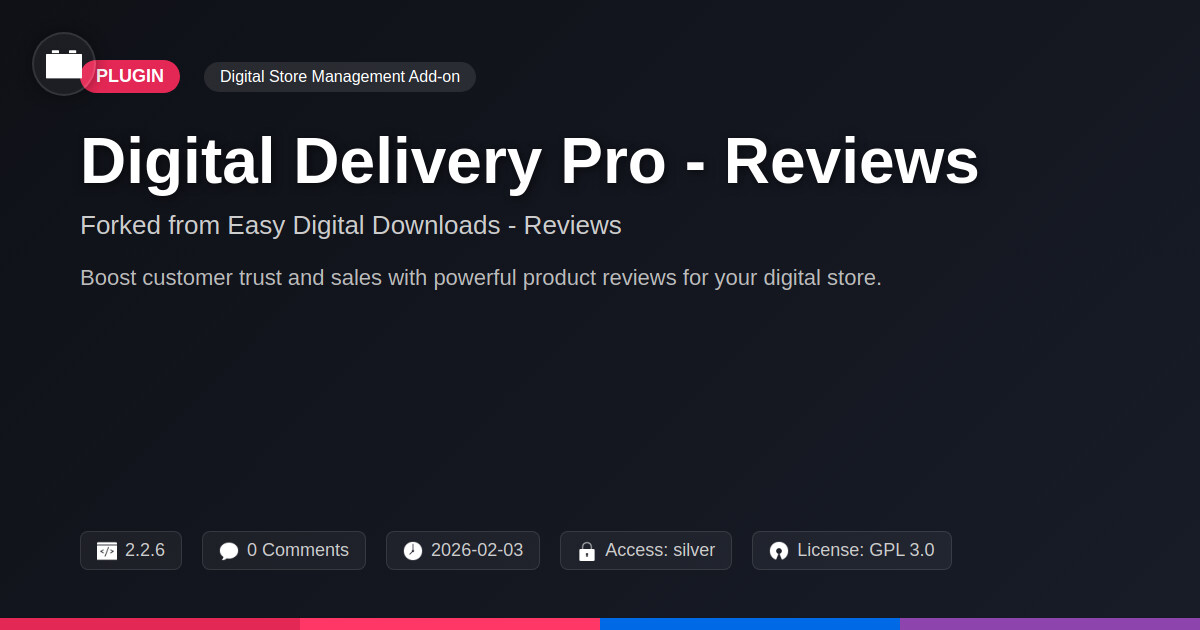Screen dimensions: 1200x630
Task: Click the crimson segment of bottom bar
Action: tap(150, 624)
